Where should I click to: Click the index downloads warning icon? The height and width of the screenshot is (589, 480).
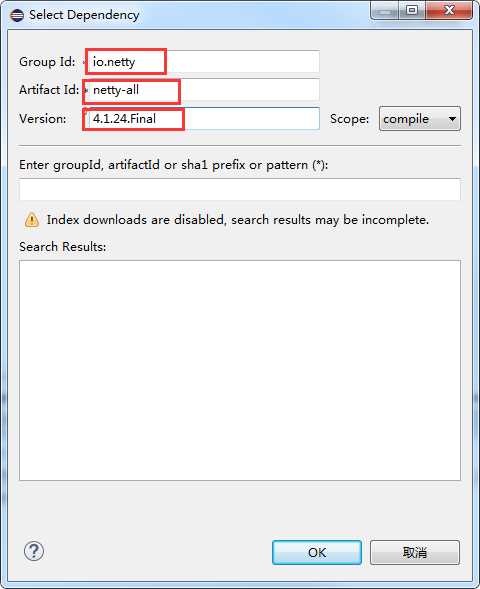pyautogui.click(x=32, y=220)
